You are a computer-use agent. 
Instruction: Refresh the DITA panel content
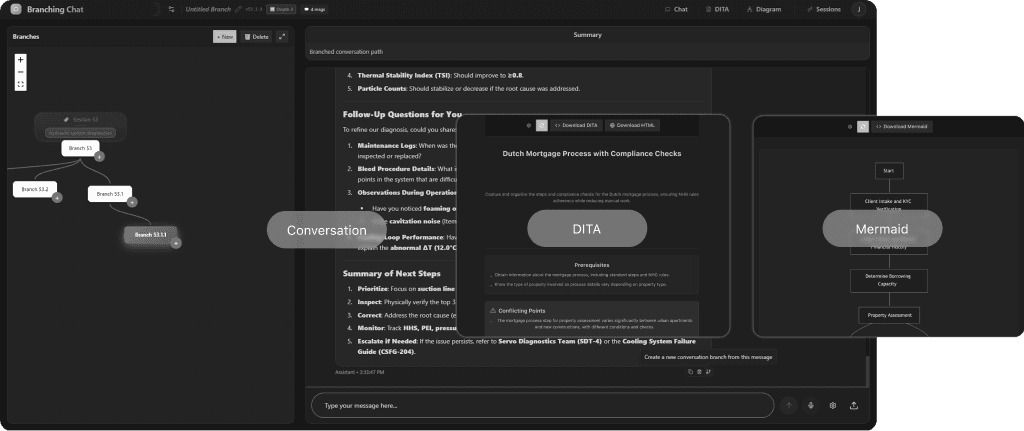click(541, 125)
